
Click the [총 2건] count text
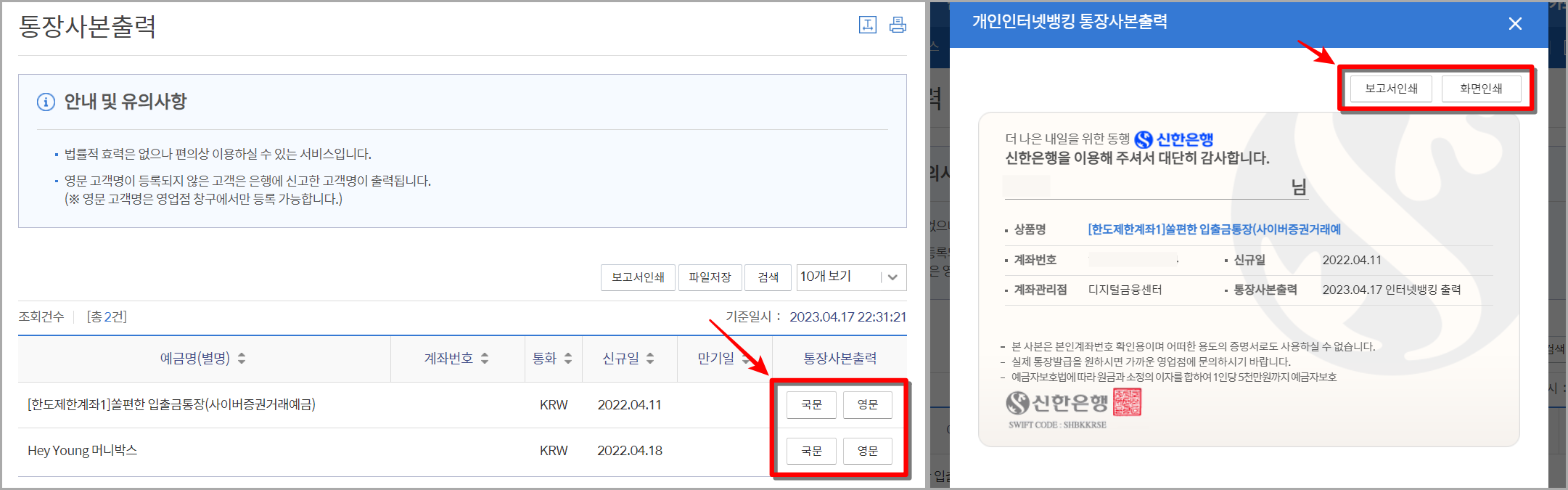click(107, 317)
